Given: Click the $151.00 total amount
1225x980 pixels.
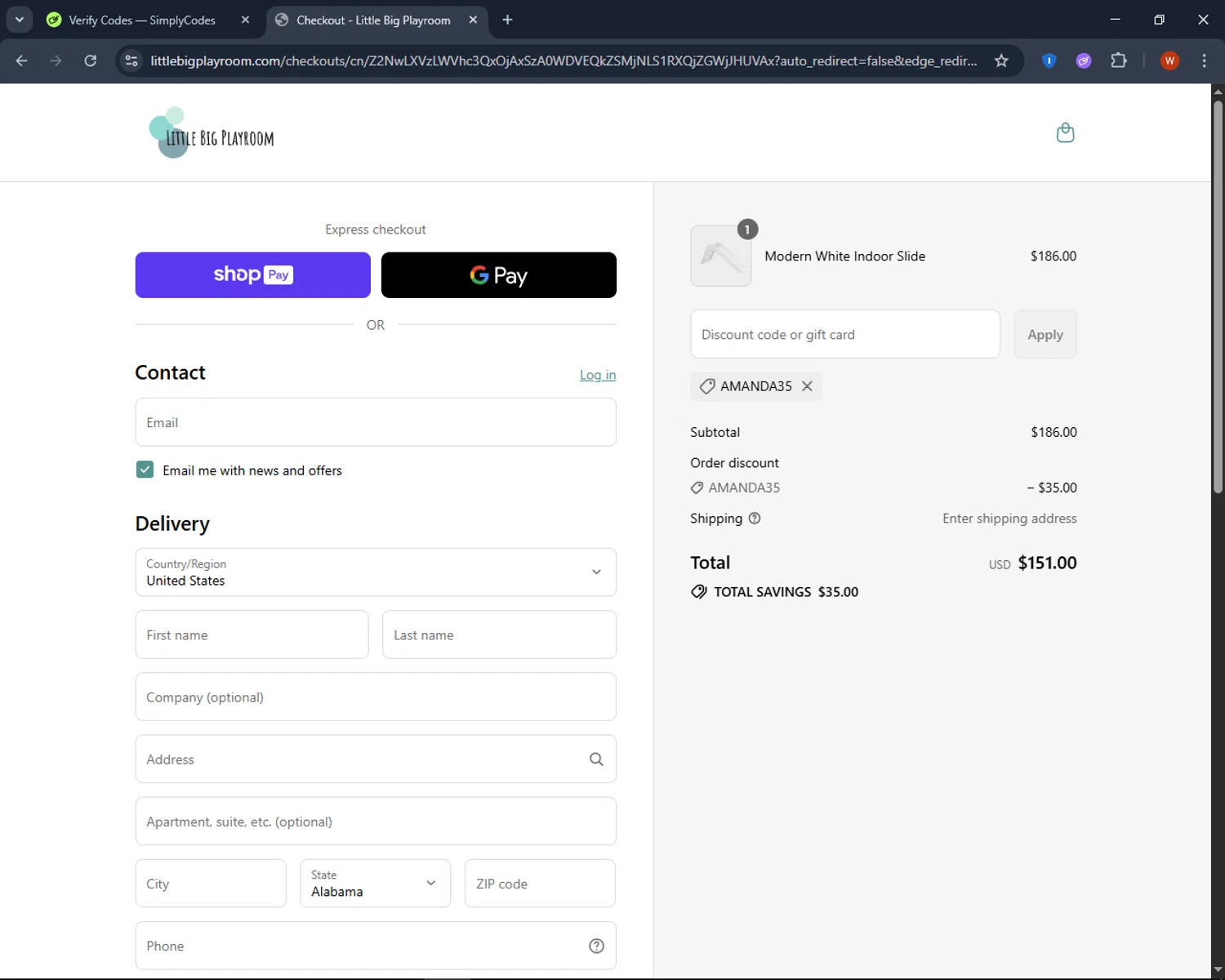Looking at the screenshot, I should click(x=1048, y=563).
